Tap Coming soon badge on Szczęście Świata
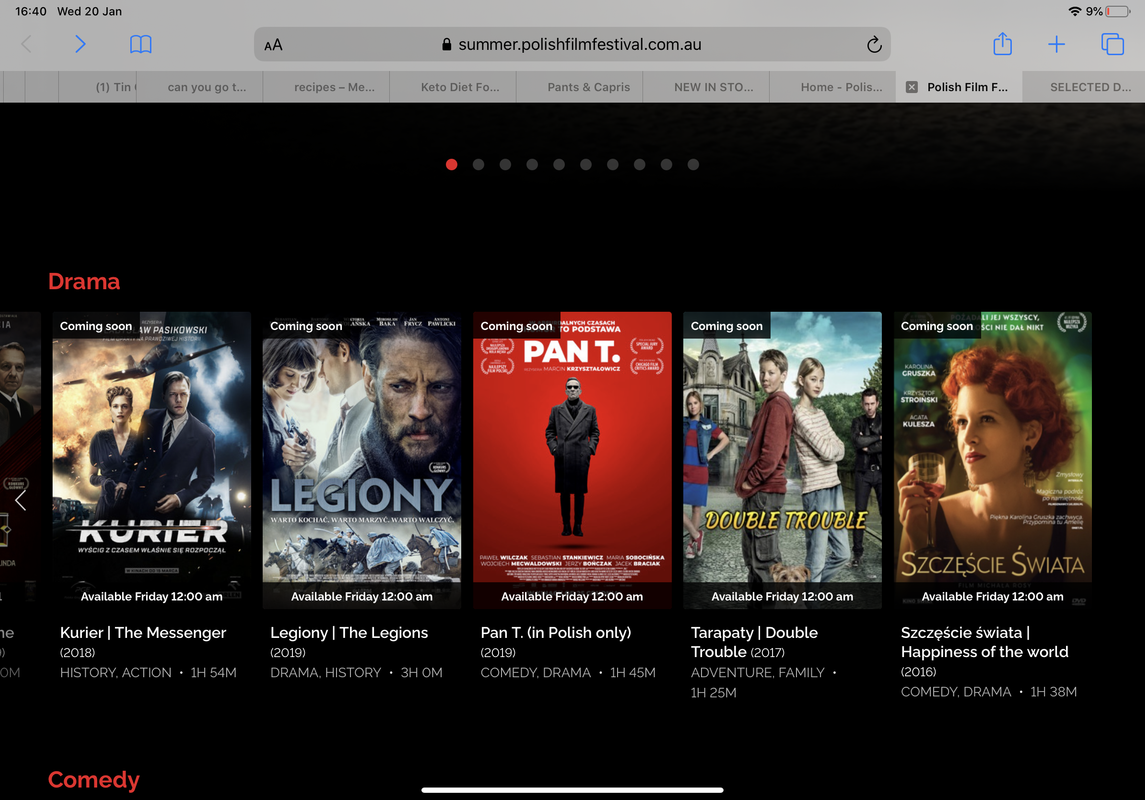The image size is (1145, 800). click(937, 326)
